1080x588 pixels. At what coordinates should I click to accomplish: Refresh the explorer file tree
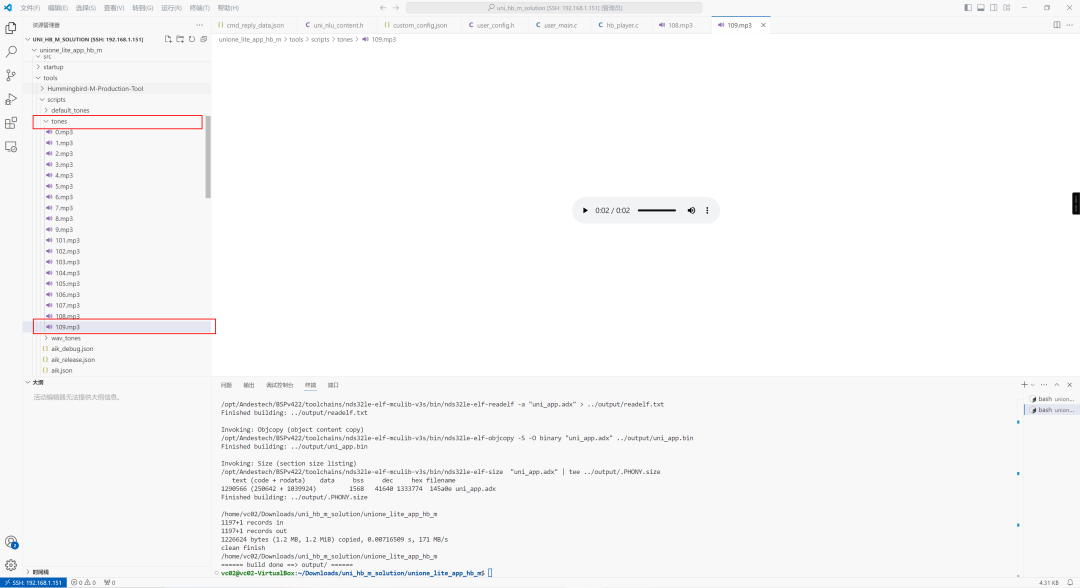click(x=191, y=39)
